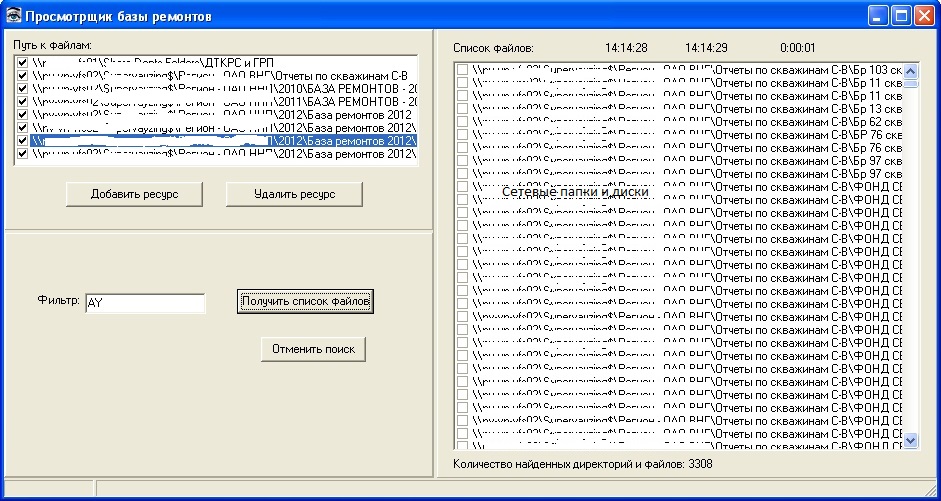Maximize the Просмотрщик базы ремонтов window

[x=901, y=16]
